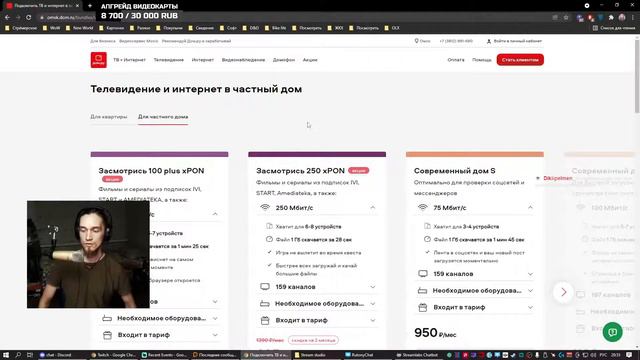Viewport: 640px width, 360px height.
Task: Expand 159 каналов chevron in Засмотрись 250 card
Action: pos(372,287)
